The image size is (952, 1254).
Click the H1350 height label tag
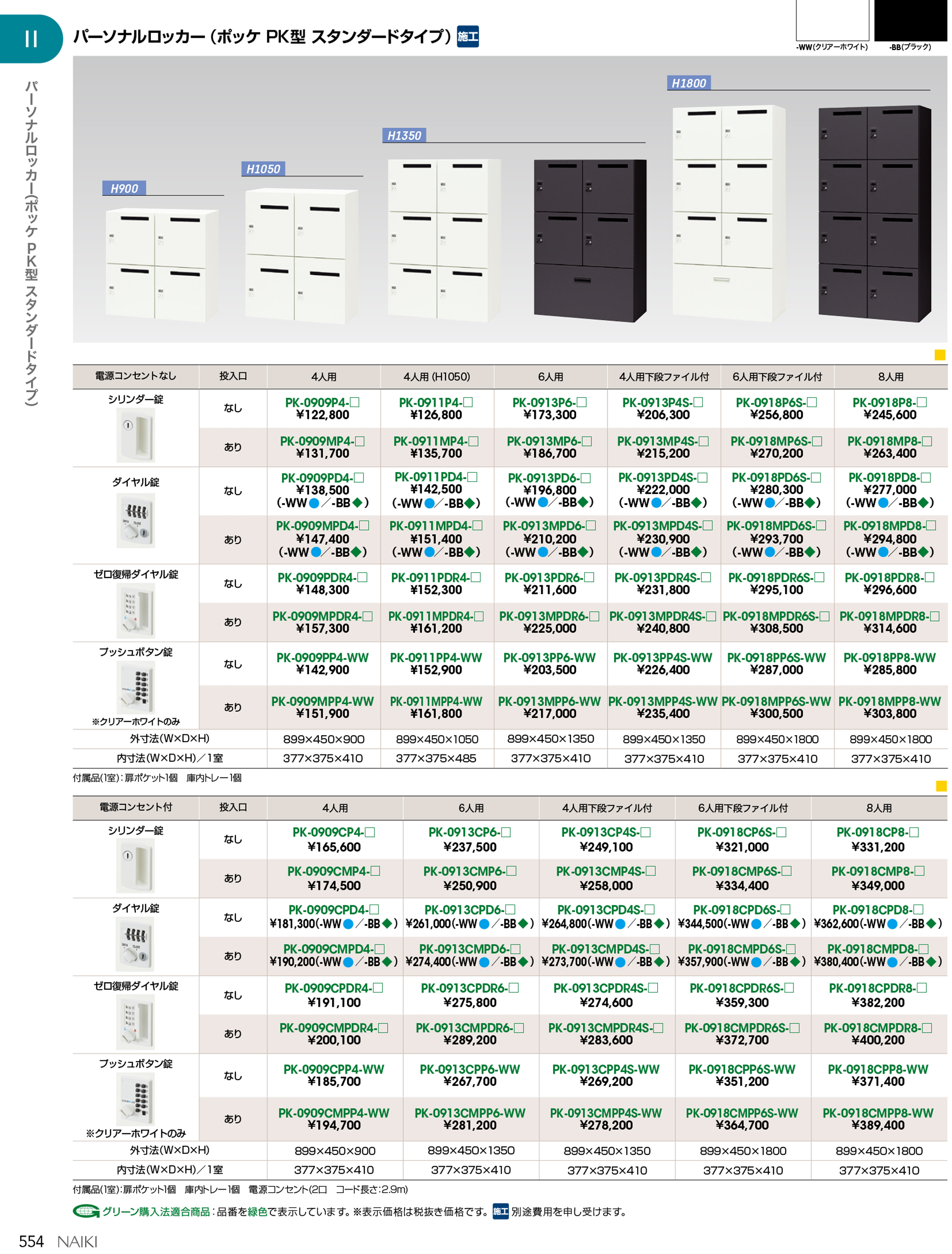point(404,136)
